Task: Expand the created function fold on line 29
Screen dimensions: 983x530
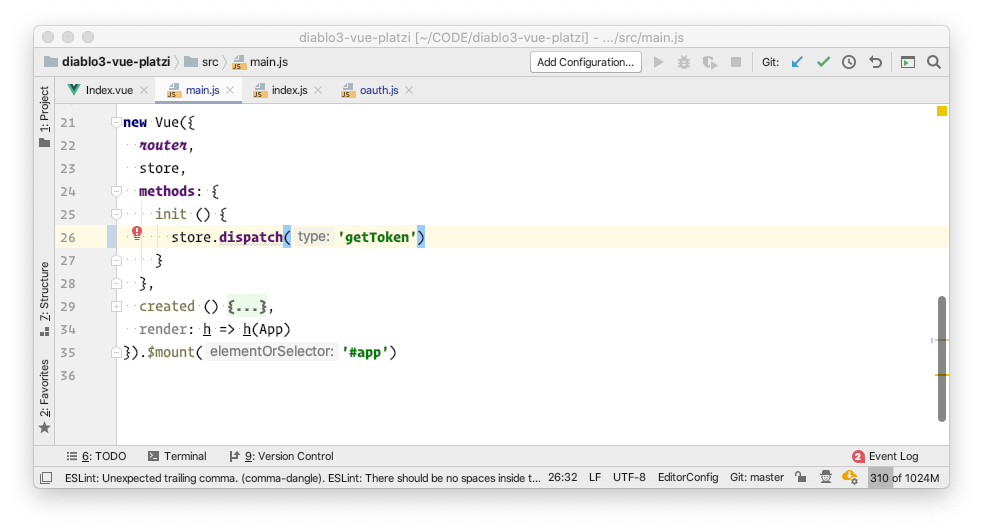Action: (x=116, y=306)
